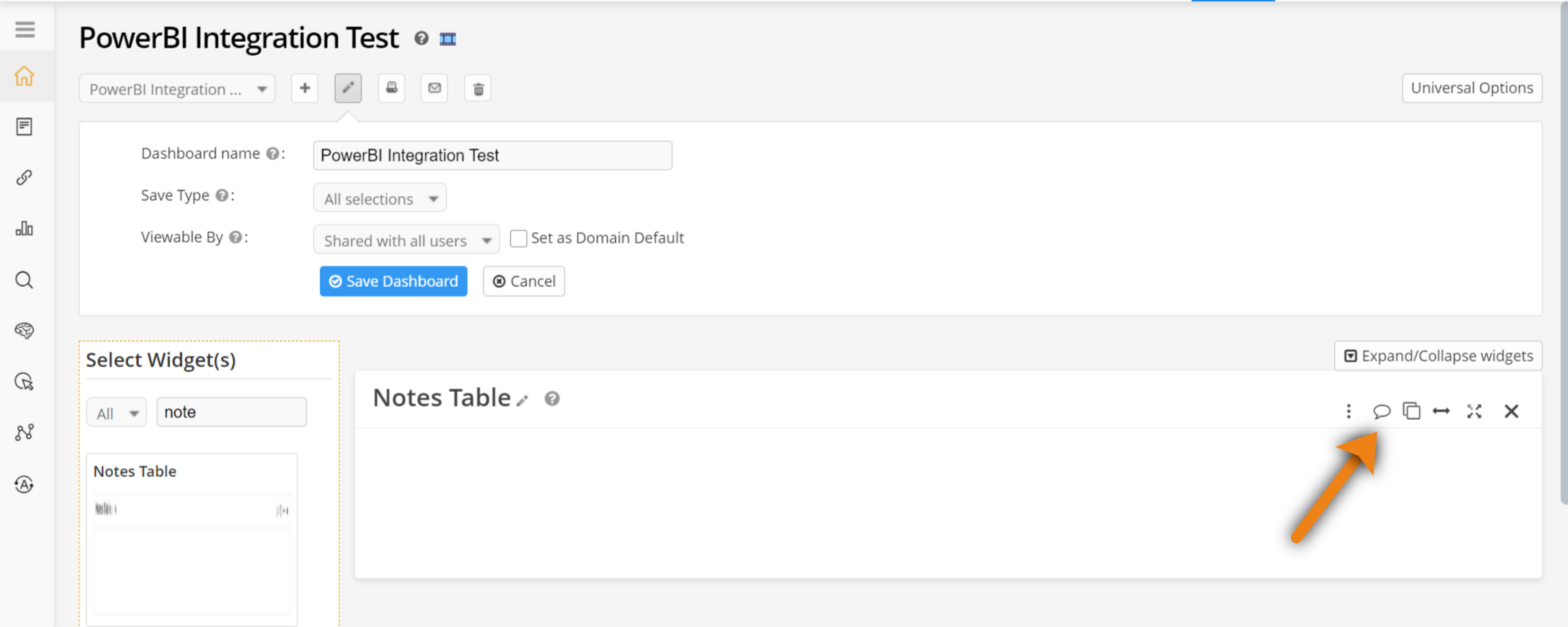Open the Notes Table comment bubble icon

pyautogui.click(x=1382, y=411)
